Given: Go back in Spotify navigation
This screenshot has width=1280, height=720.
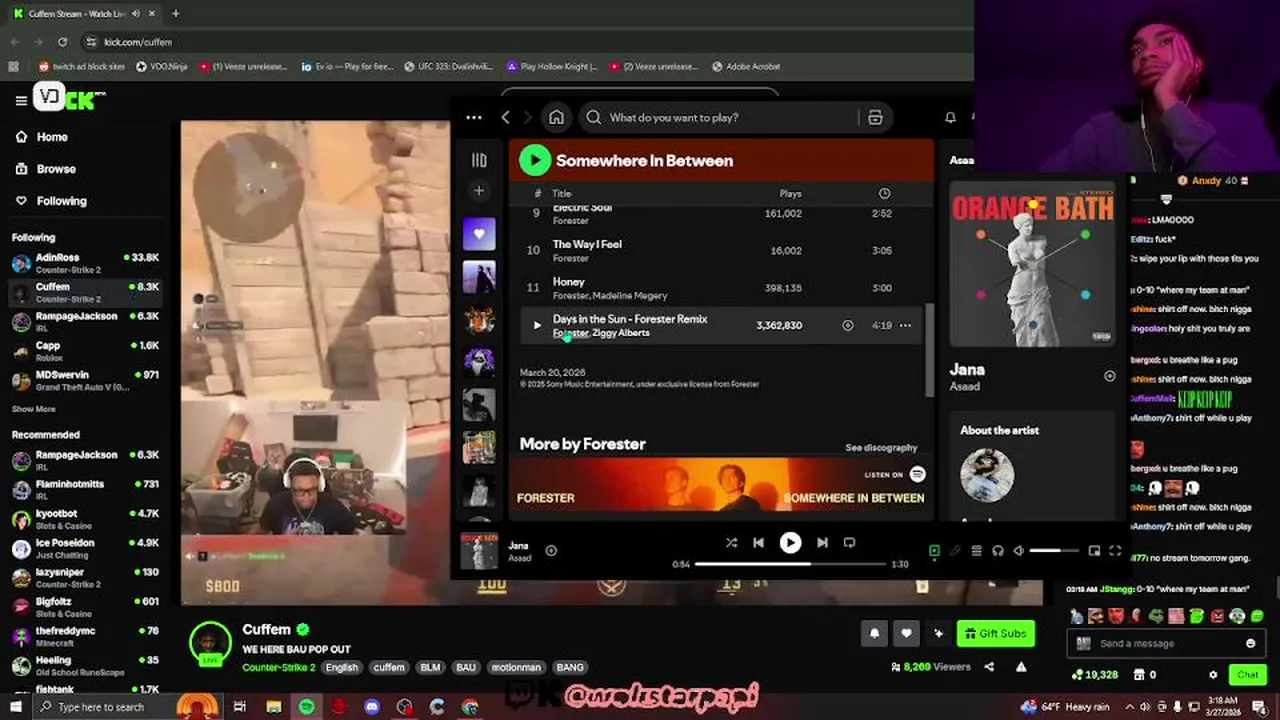Looking at the screenshot, I should point(505,117).
